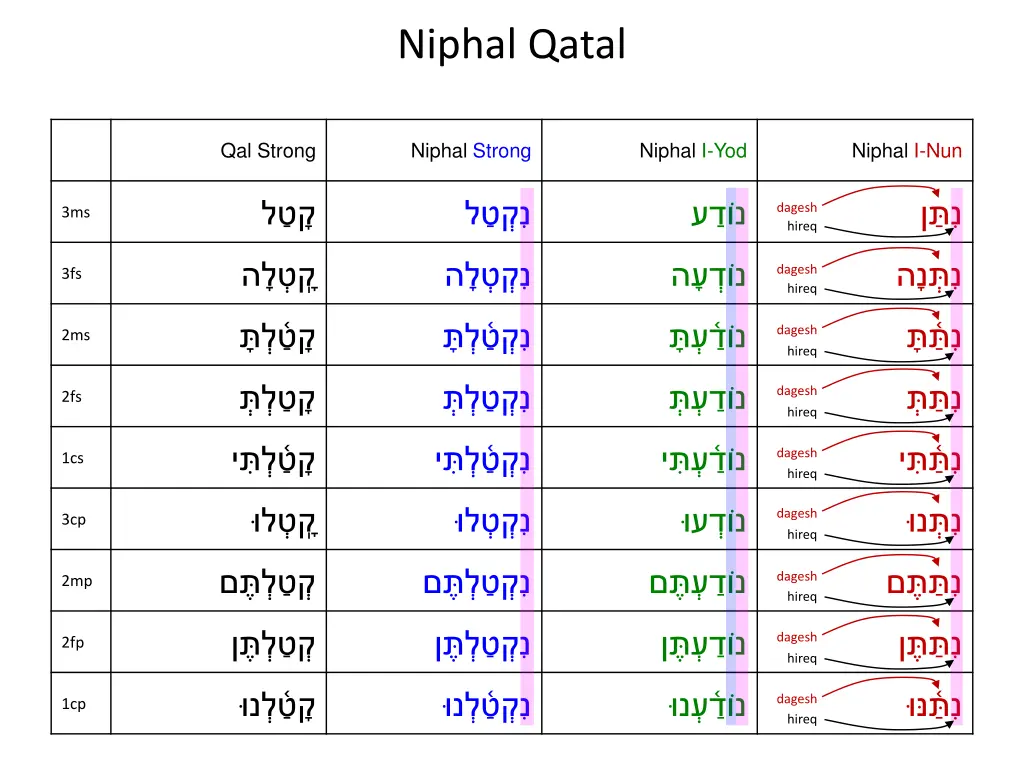Select the 3ms row label
This screenshot has height=768, width=1024.
point(75,212)
